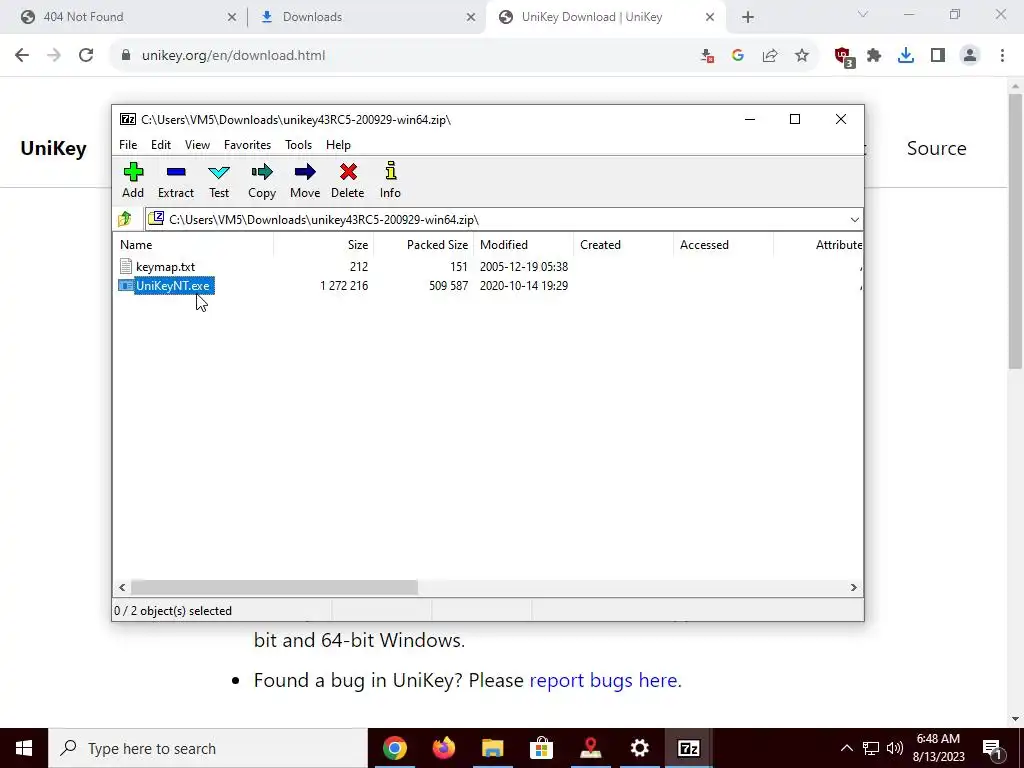Click the report bugs here link

(x=603, y=680)
